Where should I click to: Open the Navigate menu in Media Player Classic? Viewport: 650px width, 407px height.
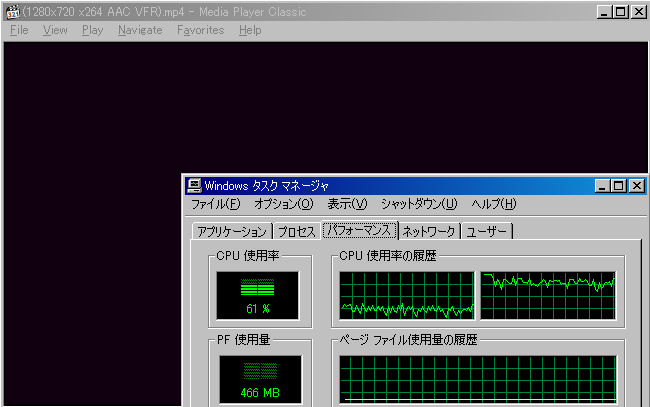(140, 30)
